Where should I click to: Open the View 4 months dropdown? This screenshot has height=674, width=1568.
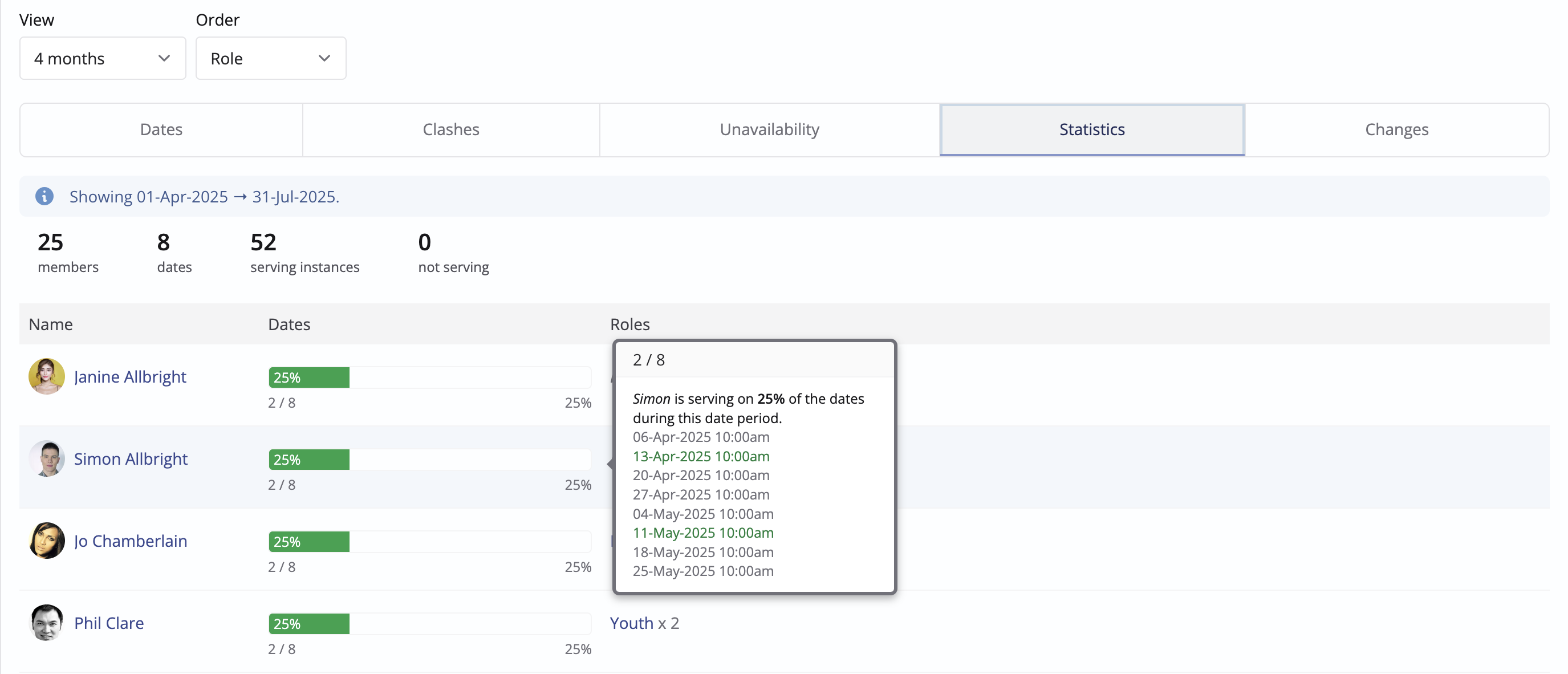pyautogui.click(x=102, y=59)
